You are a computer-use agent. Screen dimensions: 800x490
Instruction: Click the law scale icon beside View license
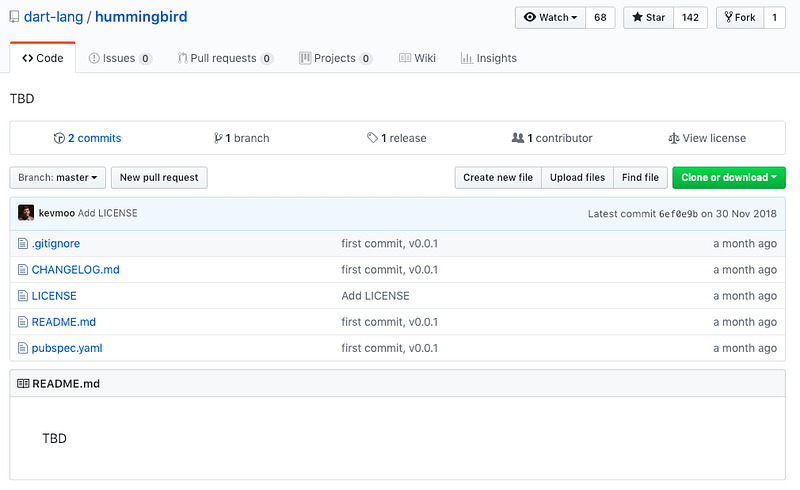coord(673,138)
